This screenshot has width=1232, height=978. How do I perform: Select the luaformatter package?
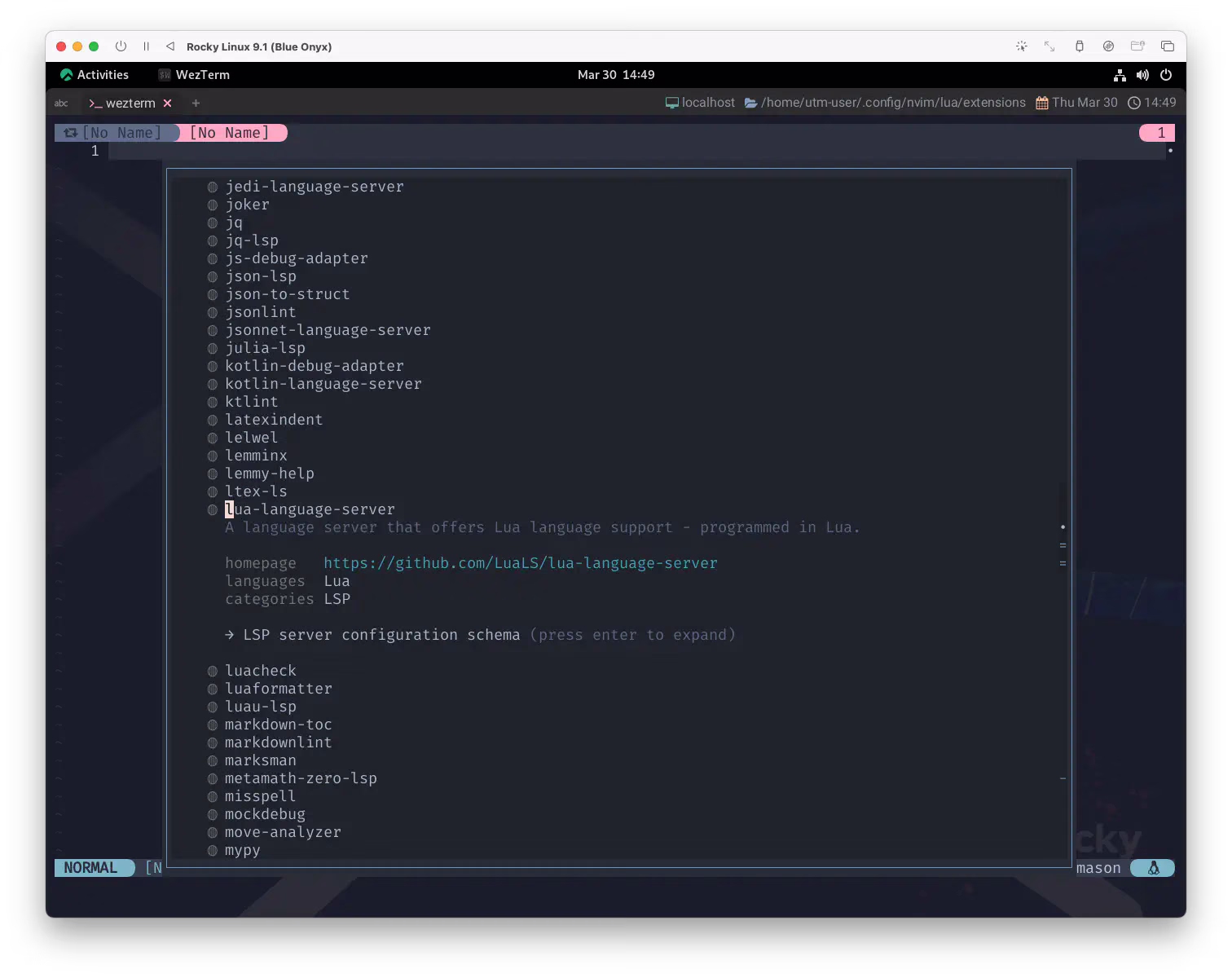coord(279,689)
